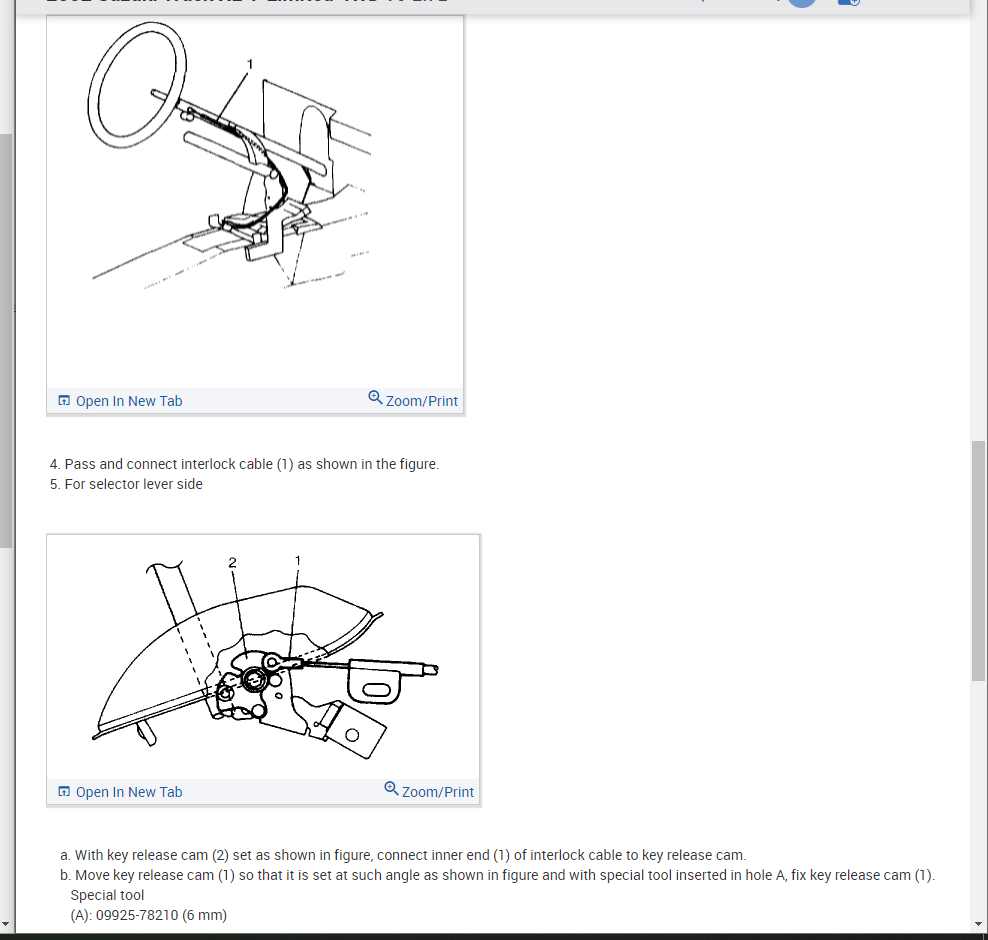Open the steering column figure in new tab

[120, 401]
